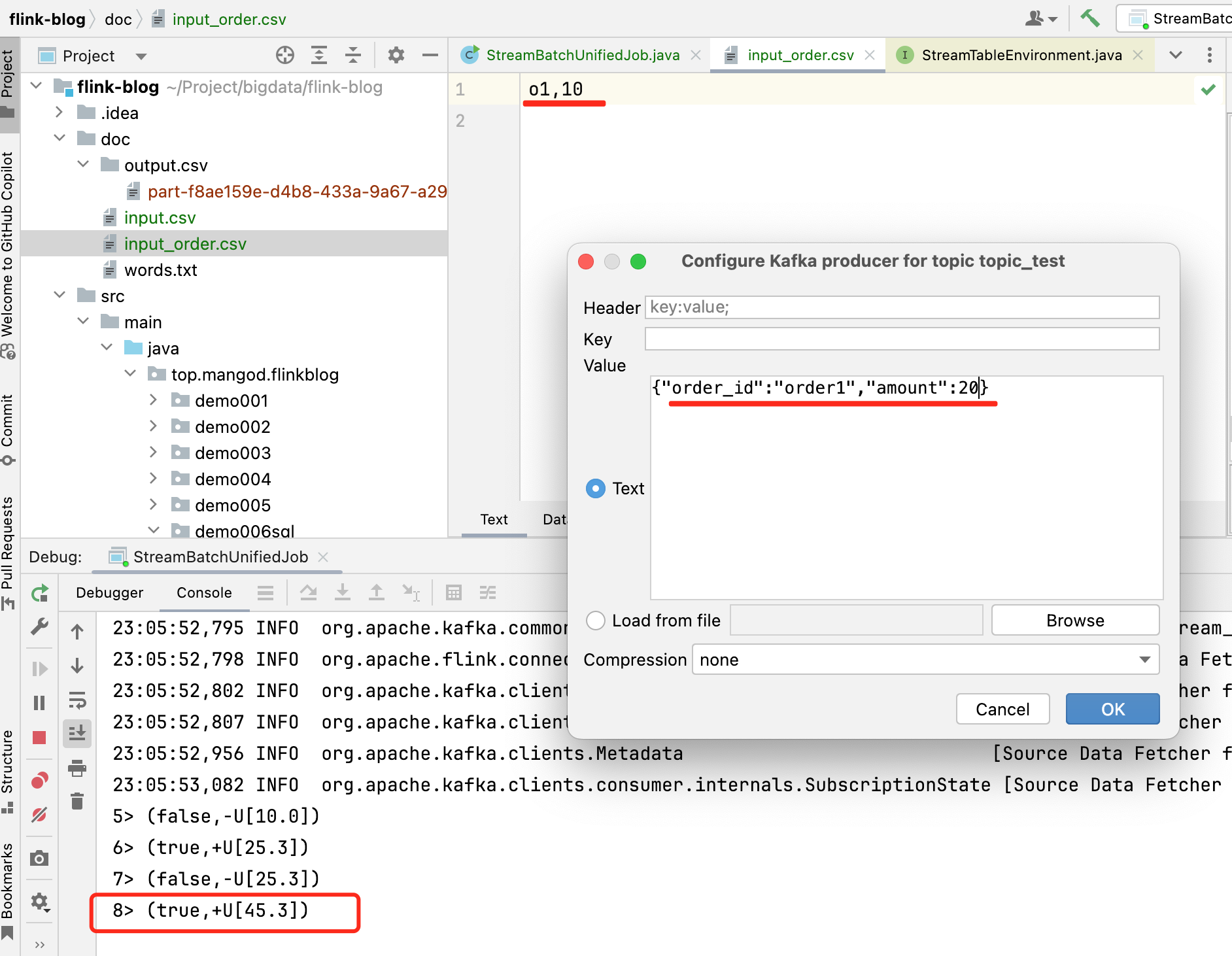1232x956 pixels.
Task: Expand the demo001 package
Action: click(x=153, y=400)
